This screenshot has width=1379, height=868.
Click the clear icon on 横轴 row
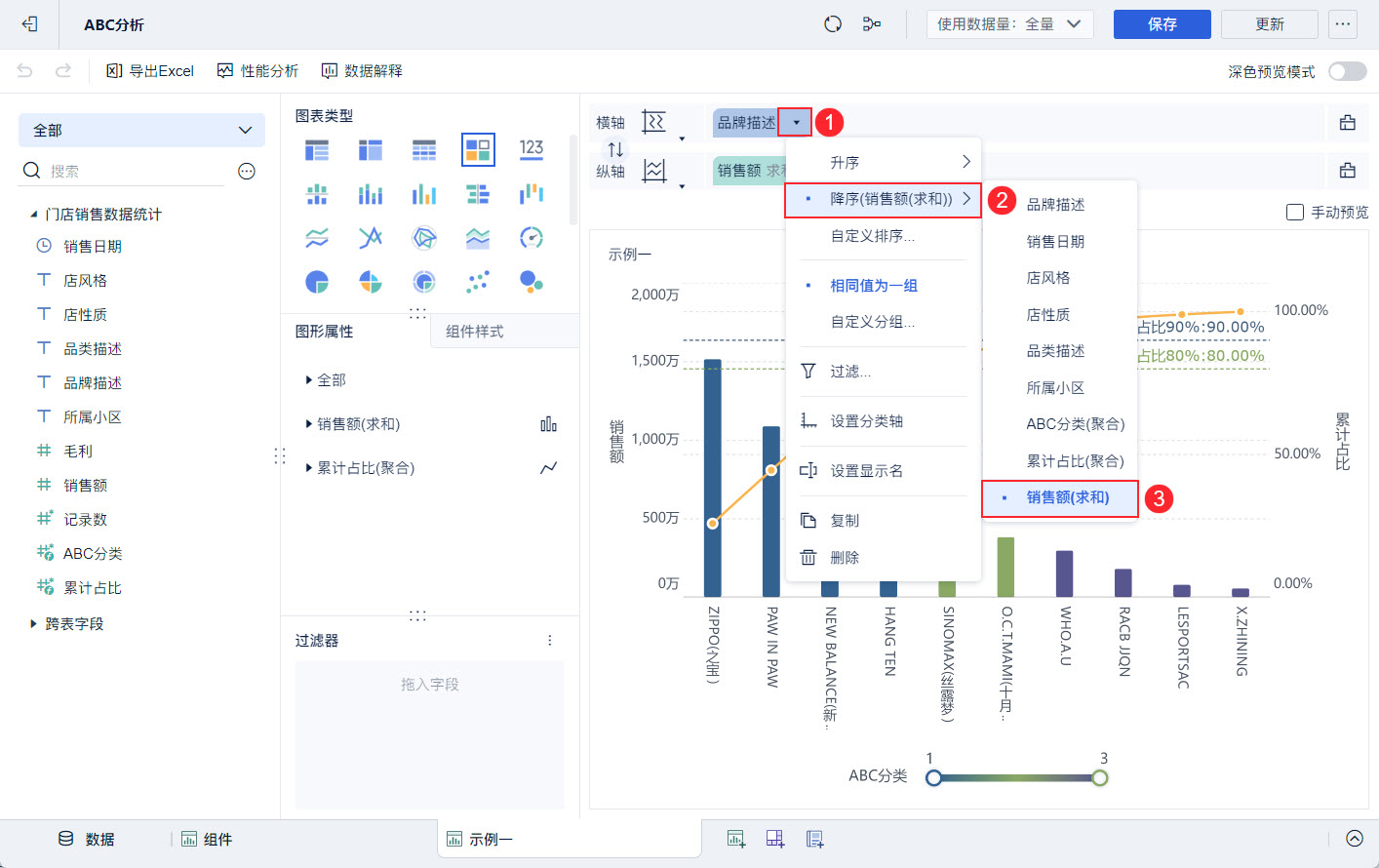point(1348,123)
